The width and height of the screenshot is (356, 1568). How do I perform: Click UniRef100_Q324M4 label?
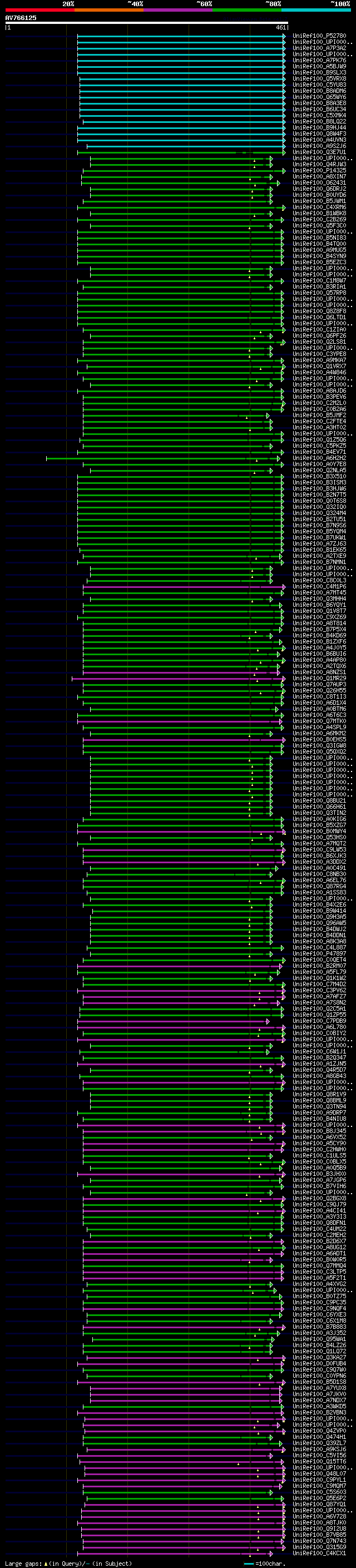(x=319, y=513)
